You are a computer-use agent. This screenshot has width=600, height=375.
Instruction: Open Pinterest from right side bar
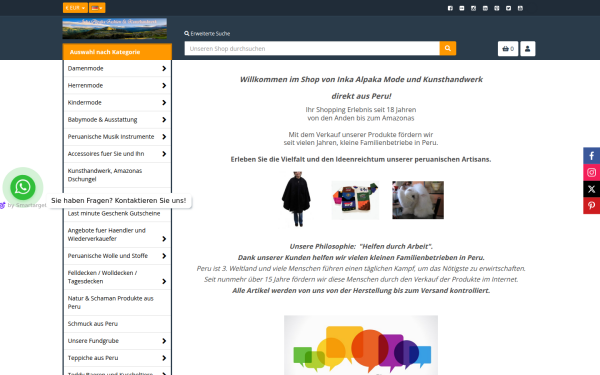[x=592, y=206]
